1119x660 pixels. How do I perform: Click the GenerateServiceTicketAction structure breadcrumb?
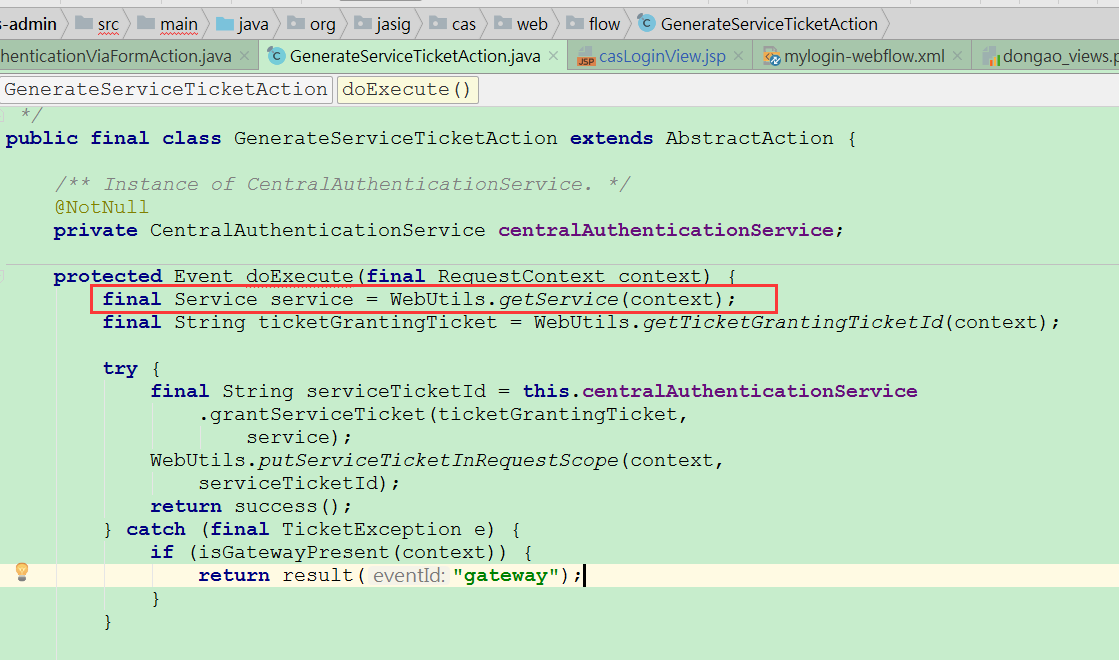coord(166,90)
